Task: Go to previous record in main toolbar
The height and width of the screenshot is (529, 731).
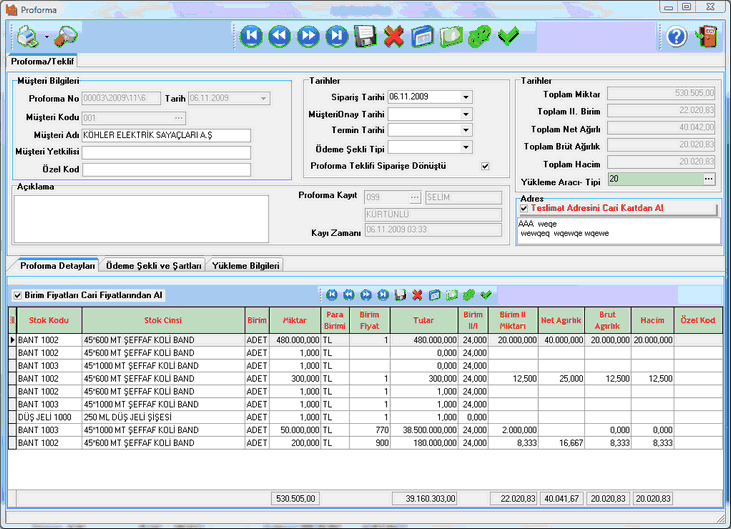Action: [280, 36]
